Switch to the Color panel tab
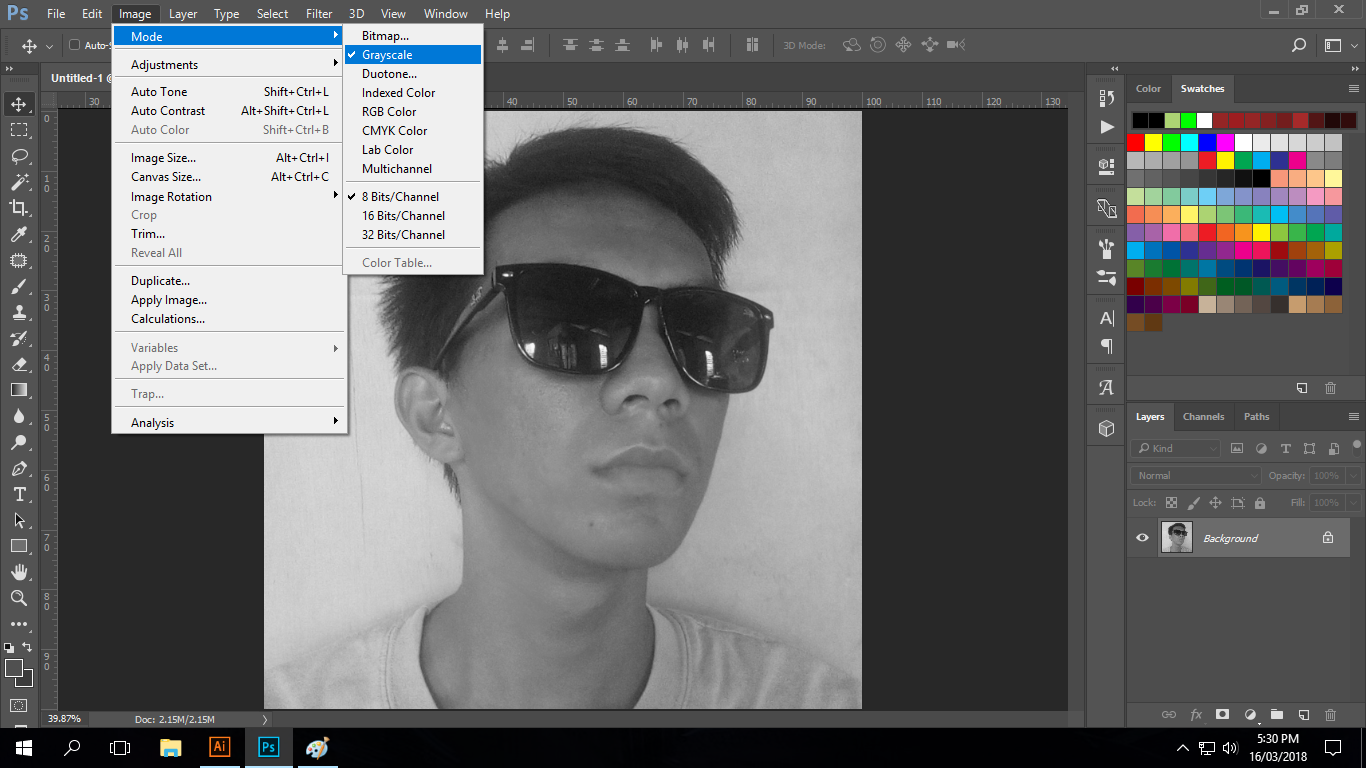Screen dimensions: 1366x768 (1148, 89)
